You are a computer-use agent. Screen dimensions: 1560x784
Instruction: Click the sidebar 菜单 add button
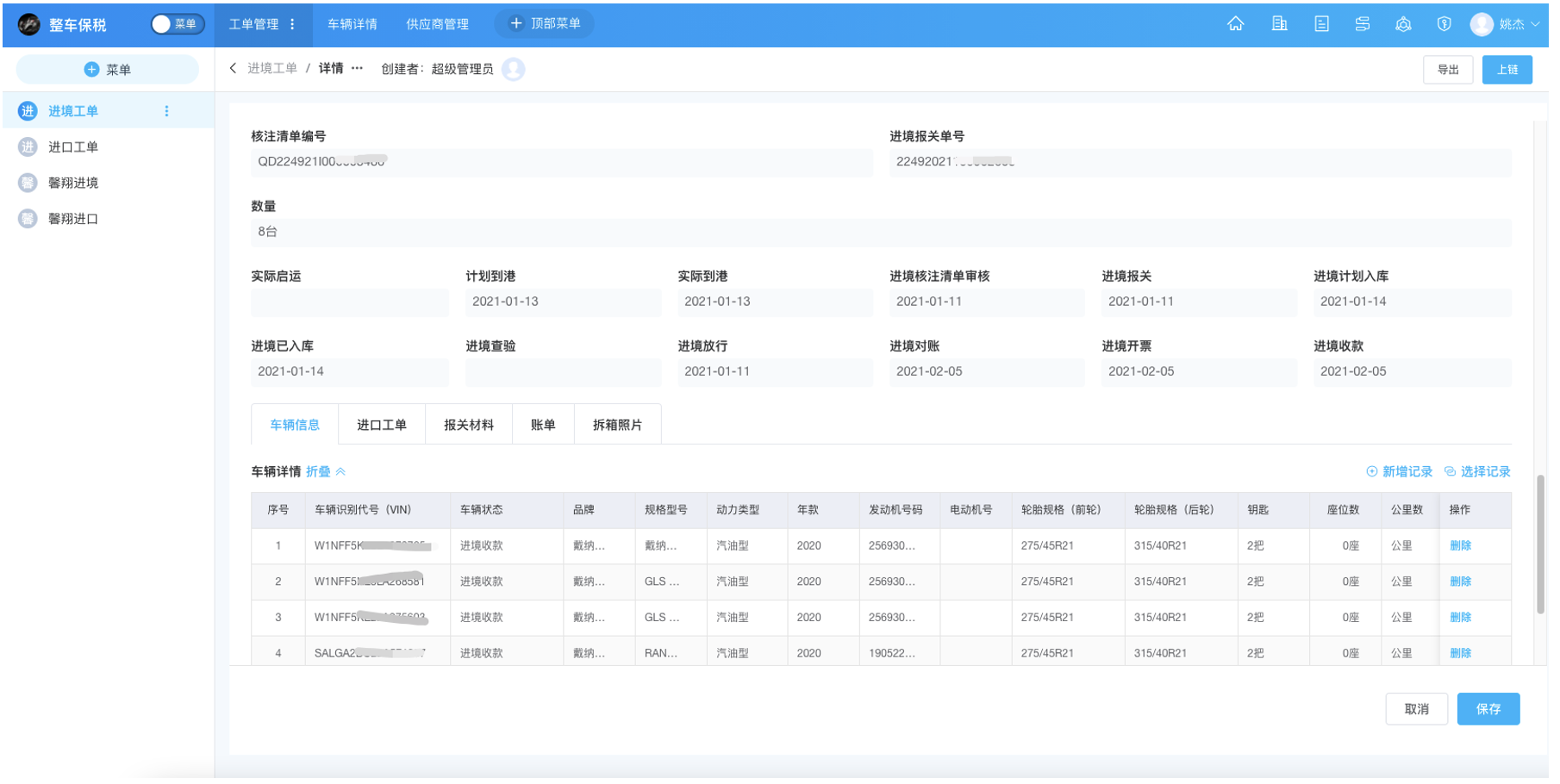pos(108,70)
